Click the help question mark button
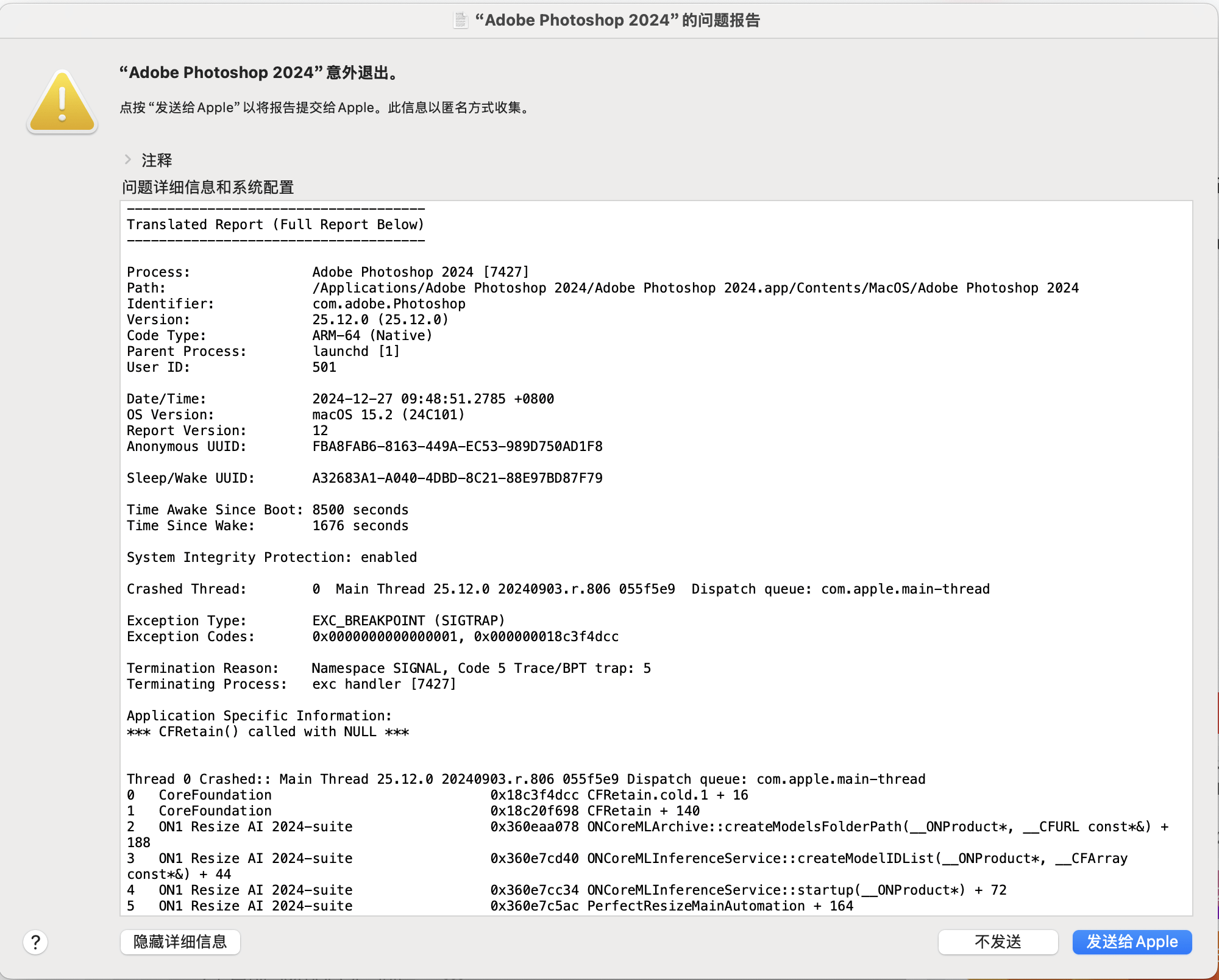The image size is (1219, 980). 36,942
